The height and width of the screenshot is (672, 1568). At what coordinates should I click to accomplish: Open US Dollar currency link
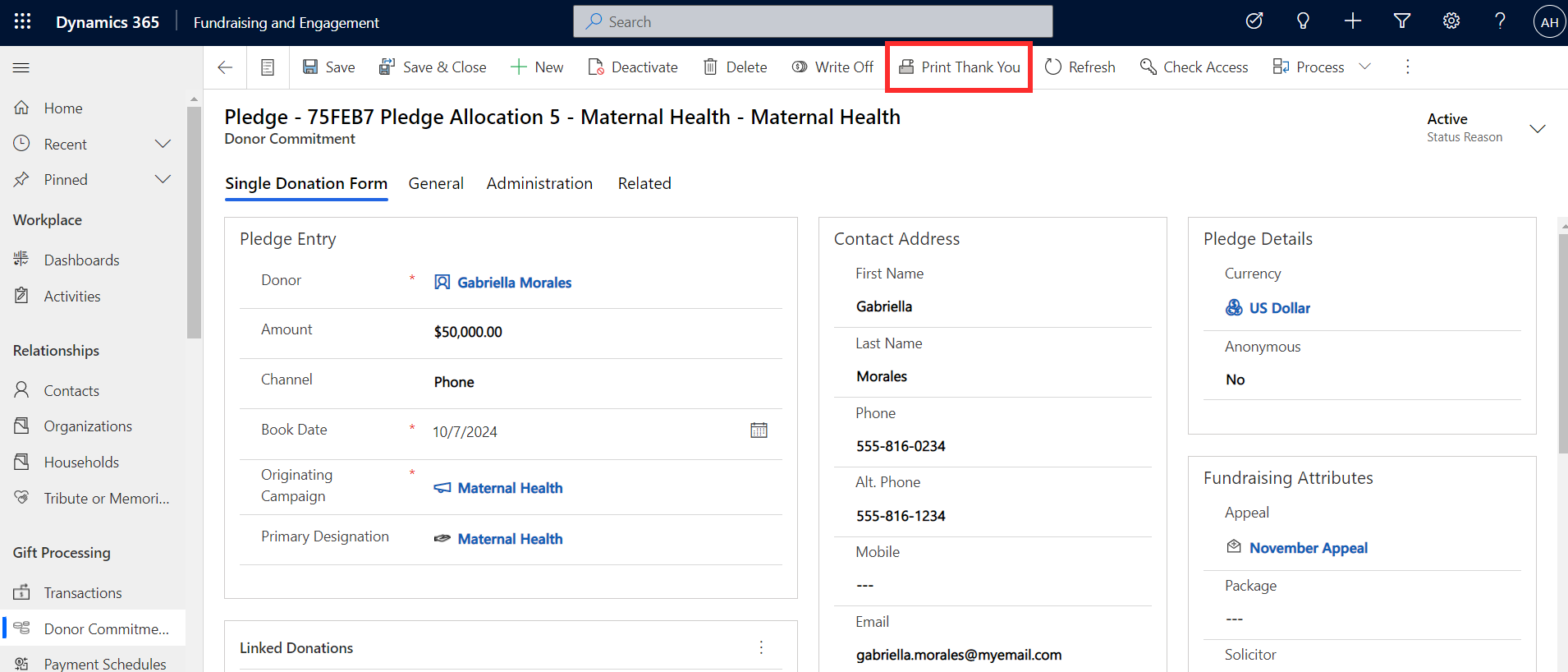click(1279, 308)
